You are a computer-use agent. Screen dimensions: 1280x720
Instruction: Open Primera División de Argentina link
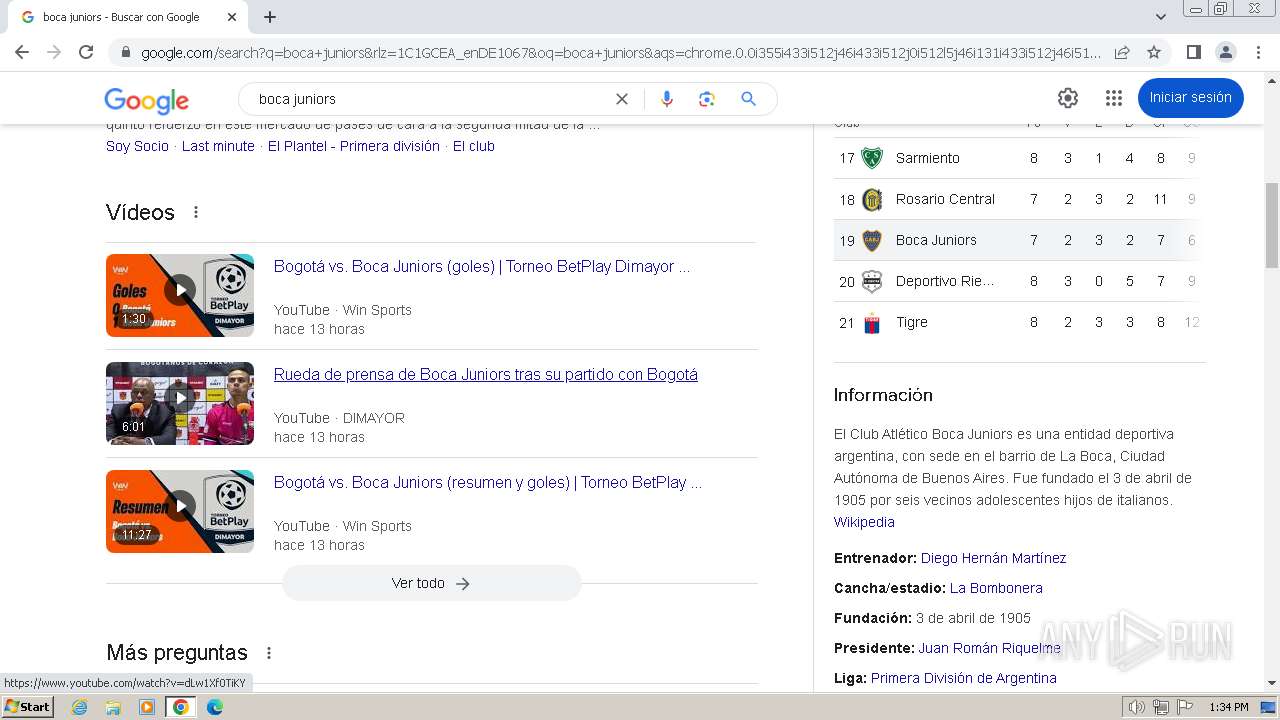click(x=963, y=678)
